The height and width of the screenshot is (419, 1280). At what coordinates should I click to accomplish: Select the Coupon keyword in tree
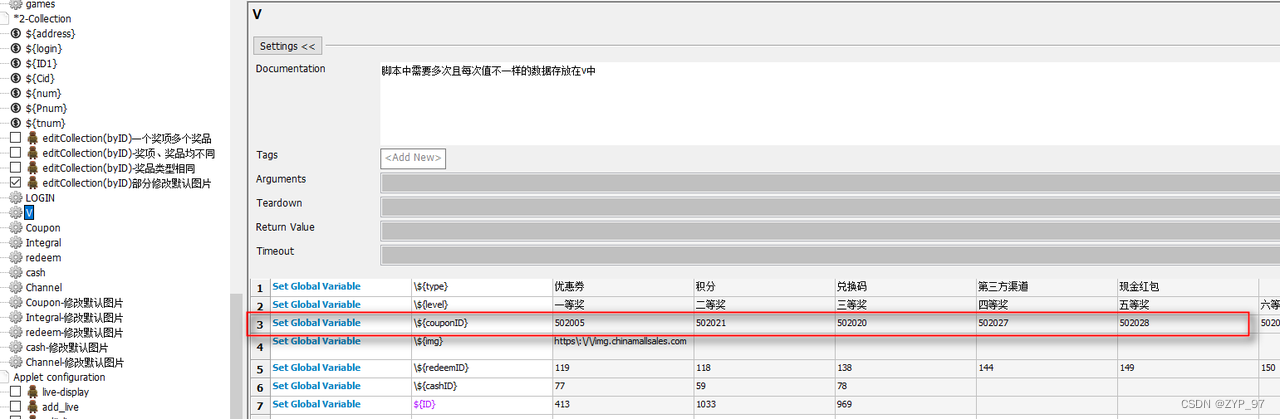tap(43, 228)
